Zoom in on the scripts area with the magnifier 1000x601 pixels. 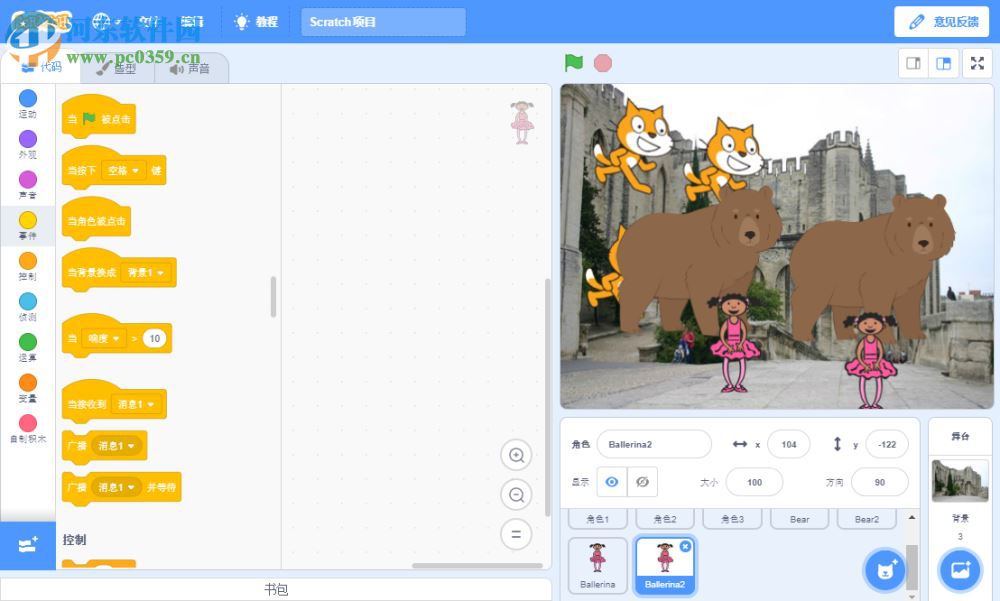[x=516, y=455]
